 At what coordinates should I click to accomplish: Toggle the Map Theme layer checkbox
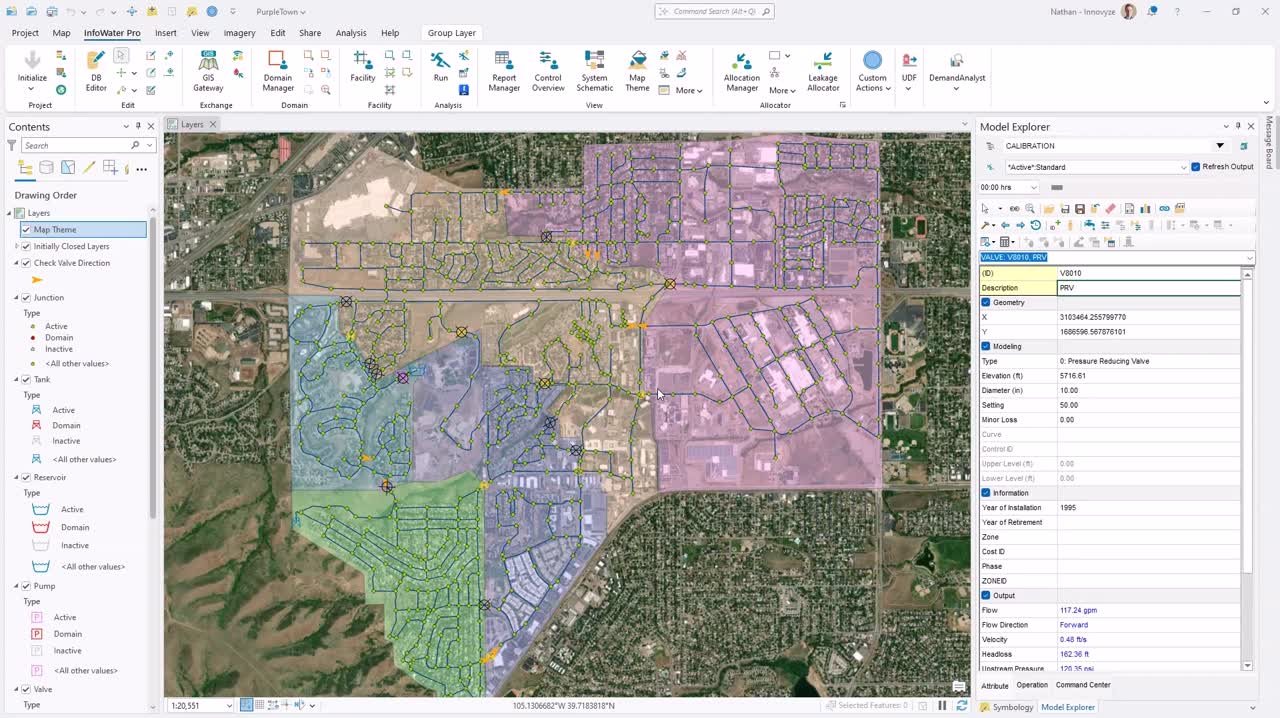click(26, 230)
